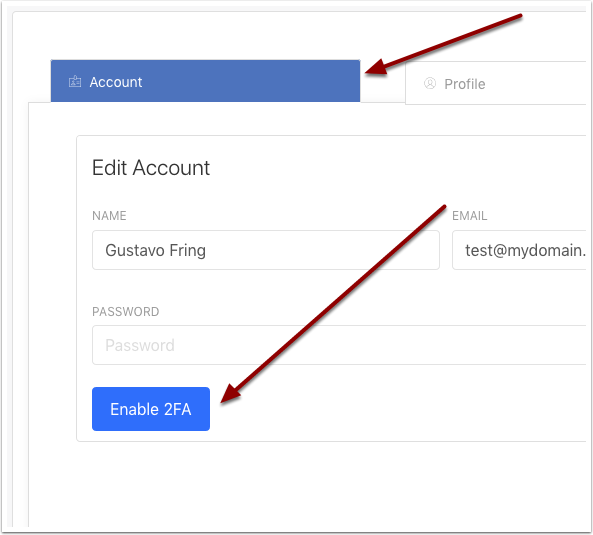Click the PASSWORD field label
This screenshot has width=593, height=535.
click(126, 312)
